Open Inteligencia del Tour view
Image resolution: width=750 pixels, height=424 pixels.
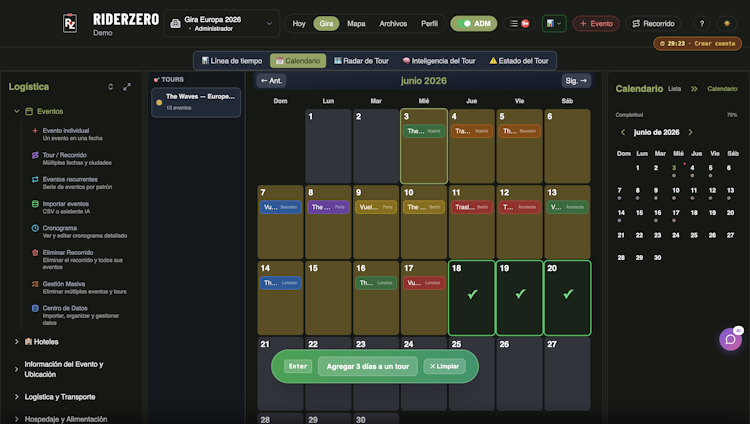pyautogui.click(x=439, y=61)
